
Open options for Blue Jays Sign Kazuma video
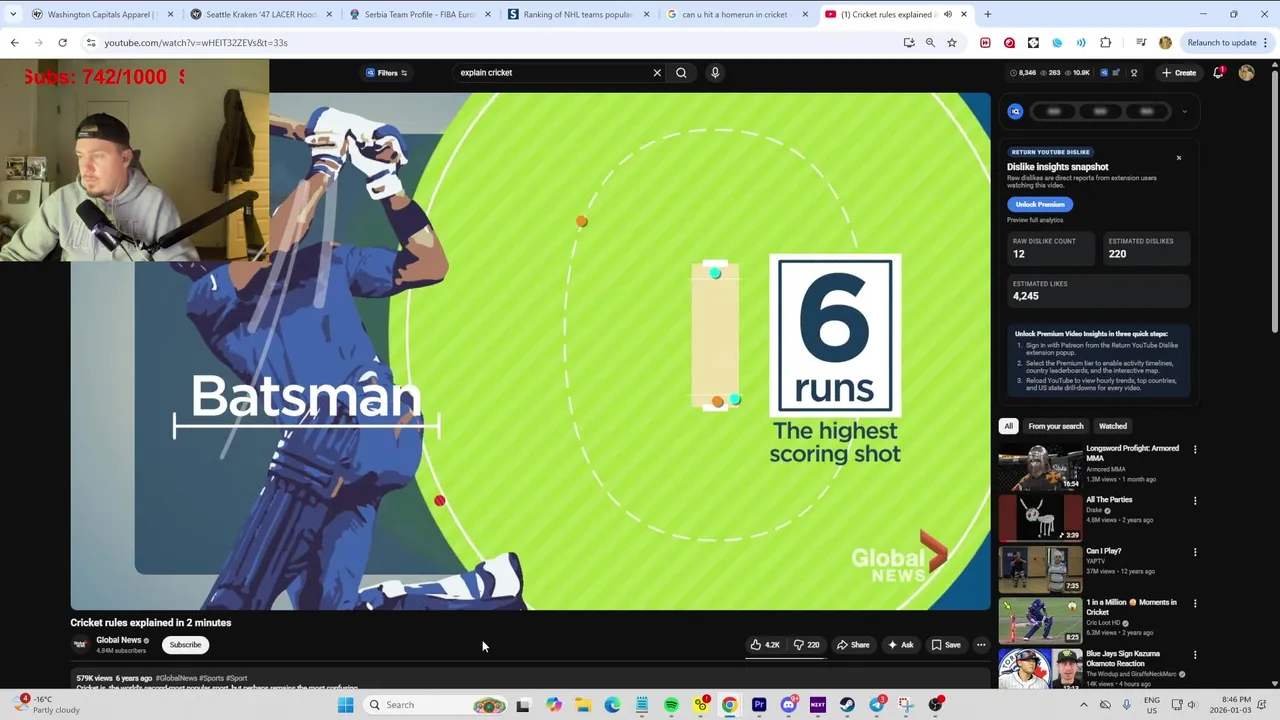1195,655
